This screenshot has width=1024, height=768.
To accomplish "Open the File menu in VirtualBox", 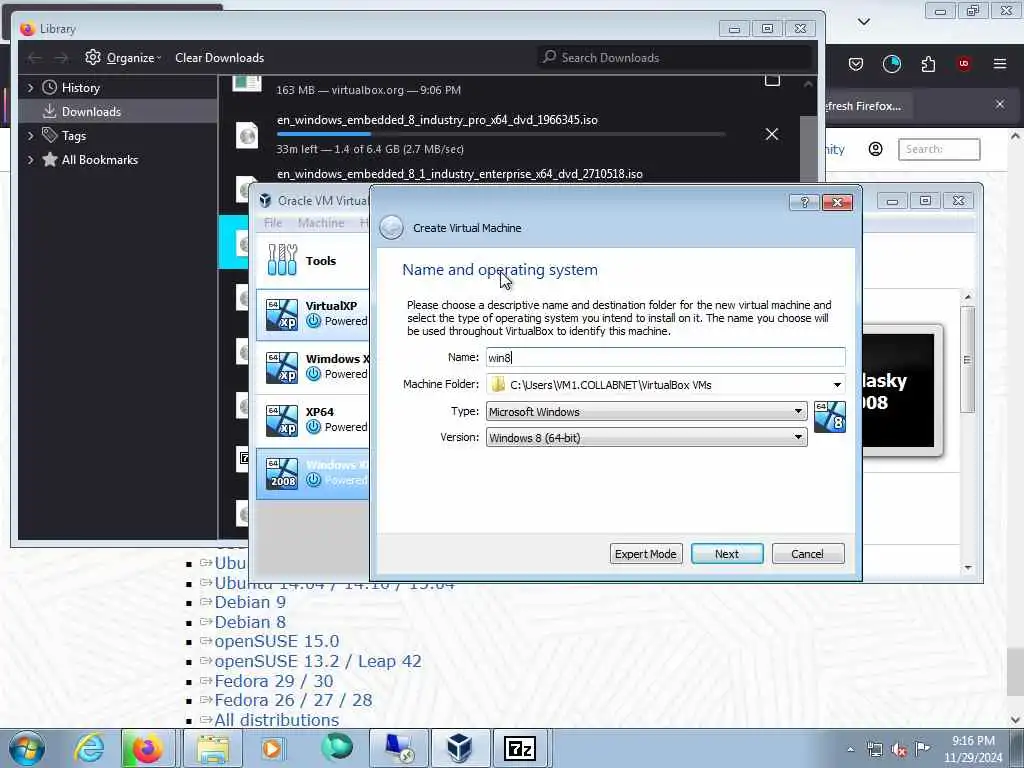I will (273, 223).
